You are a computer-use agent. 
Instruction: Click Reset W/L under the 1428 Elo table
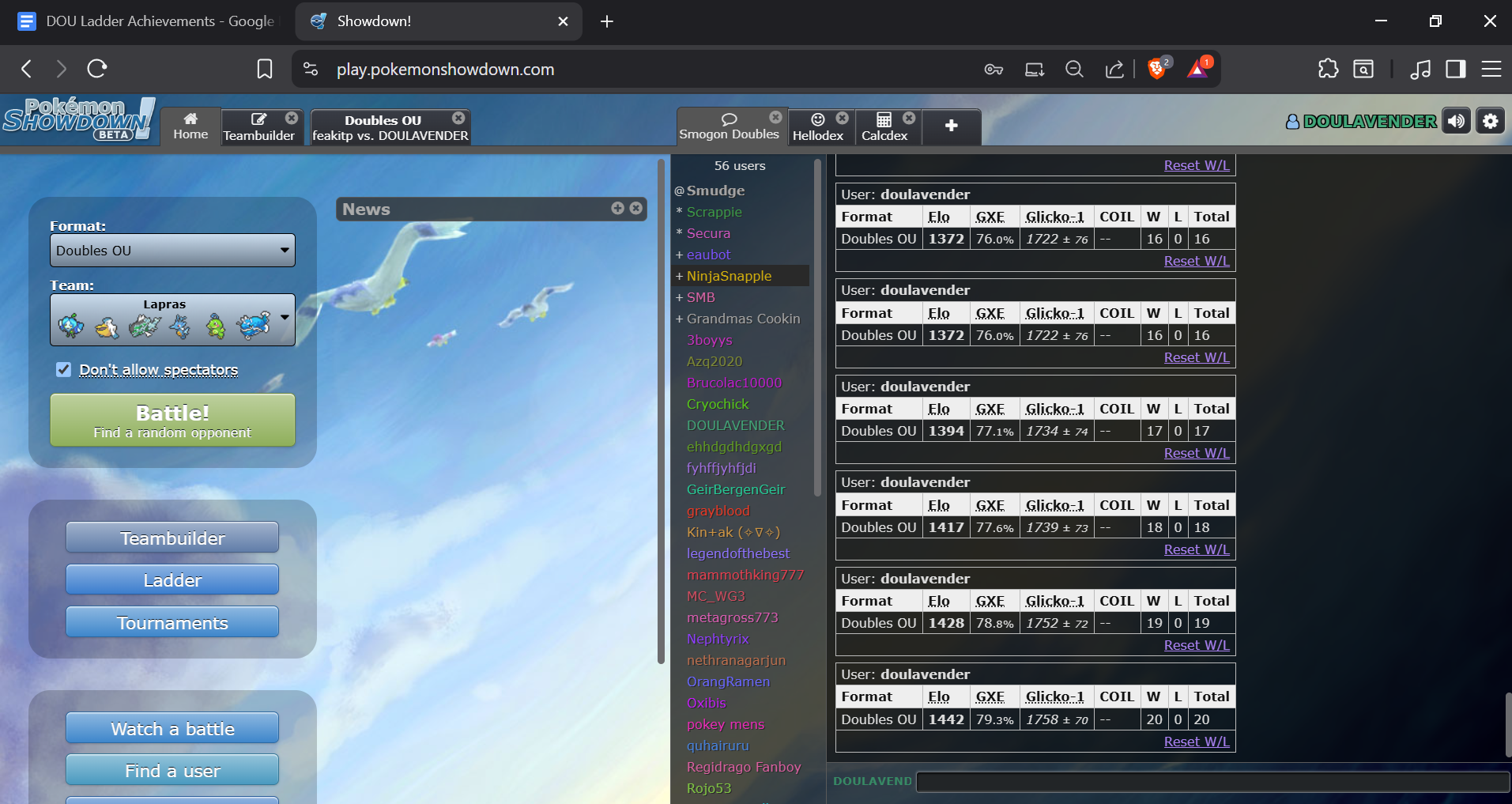[1197, 645]
